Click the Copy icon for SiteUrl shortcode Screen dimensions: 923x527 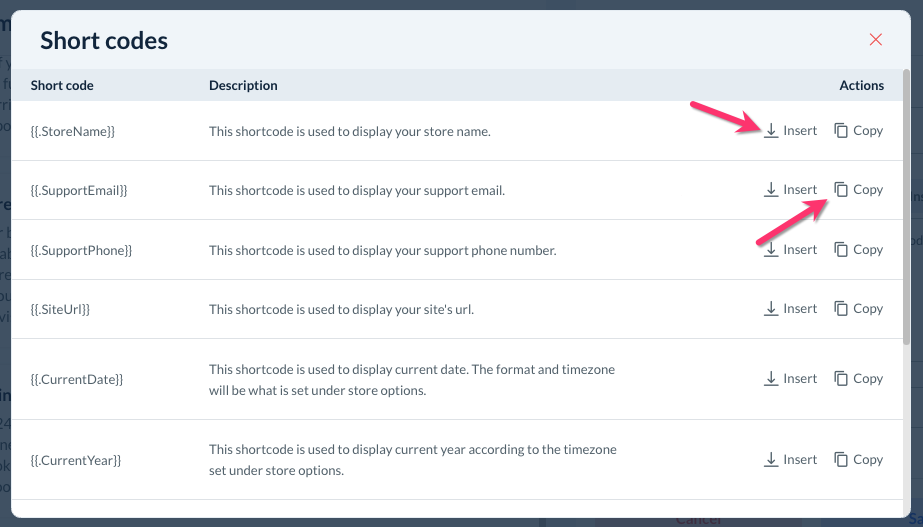841,309
